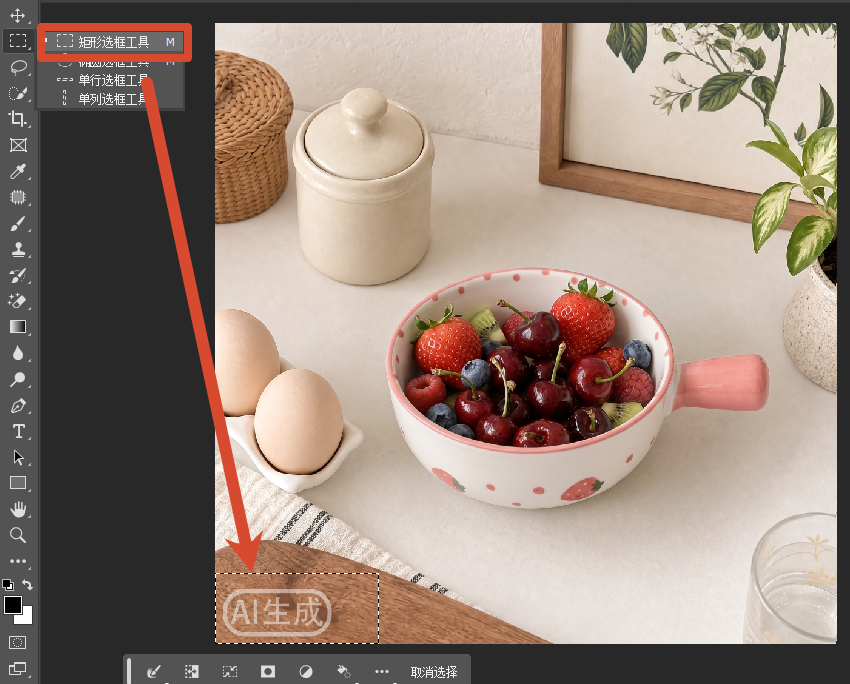The height and width of the screenshot is (684, 850).
Task: Change the screen mode
Action: coord(17,668)
